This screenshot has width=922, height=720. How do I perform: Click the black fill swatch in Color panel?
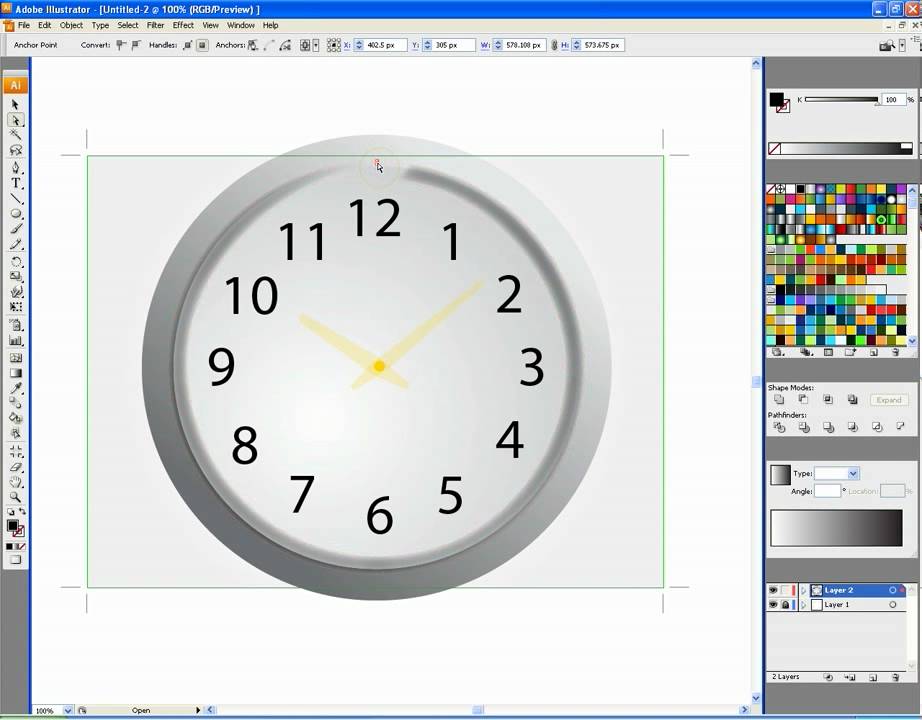(776, 100)
